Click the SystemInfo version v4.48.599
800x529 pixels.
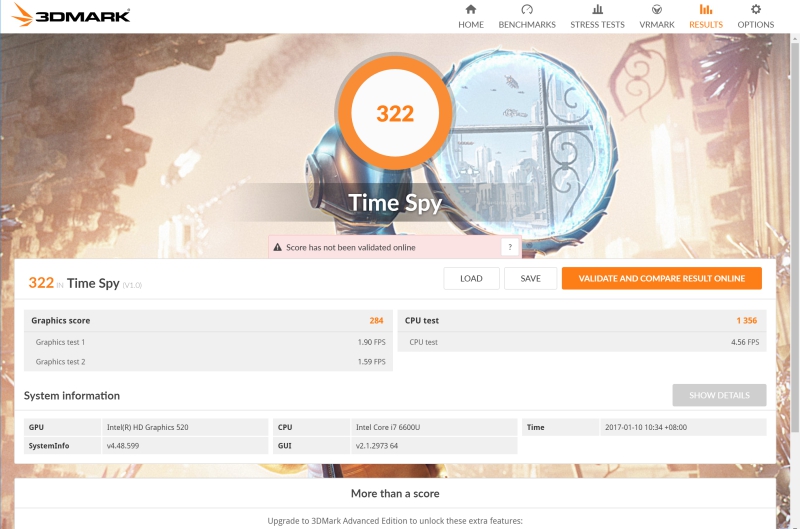[x=123, y=446]
